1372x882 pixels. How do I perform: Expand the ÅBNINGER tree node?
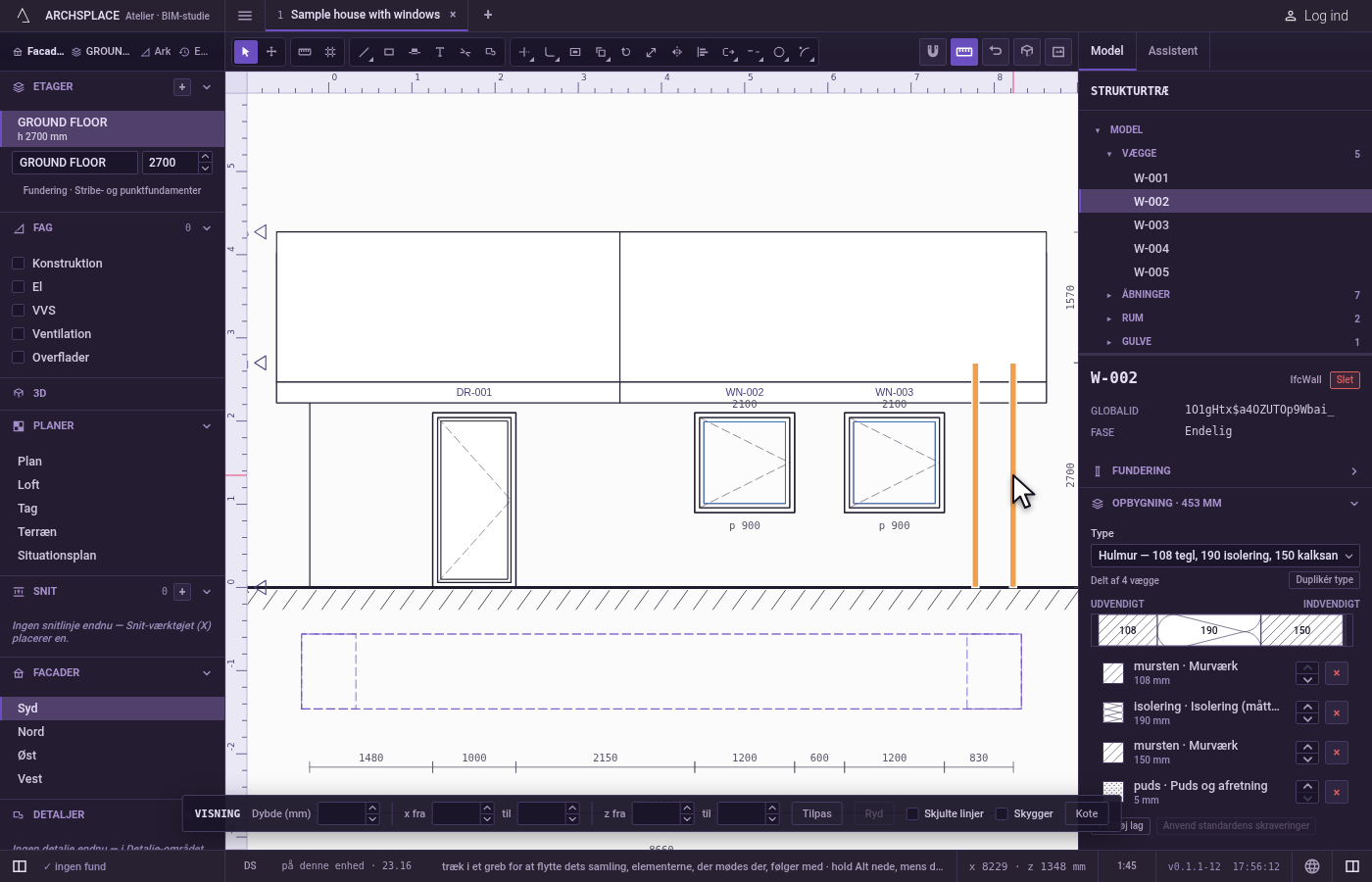point(1108,295)
